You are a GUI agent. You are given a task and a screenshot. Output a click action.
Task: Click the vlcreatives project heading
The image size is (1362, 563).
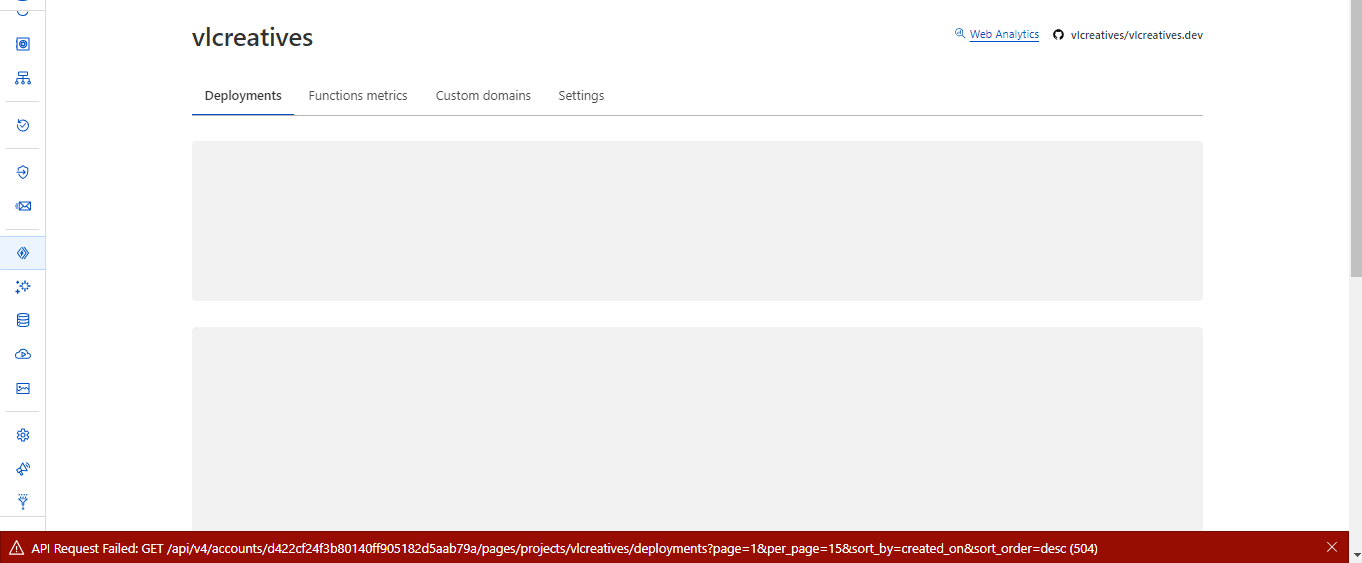[252, 38]
